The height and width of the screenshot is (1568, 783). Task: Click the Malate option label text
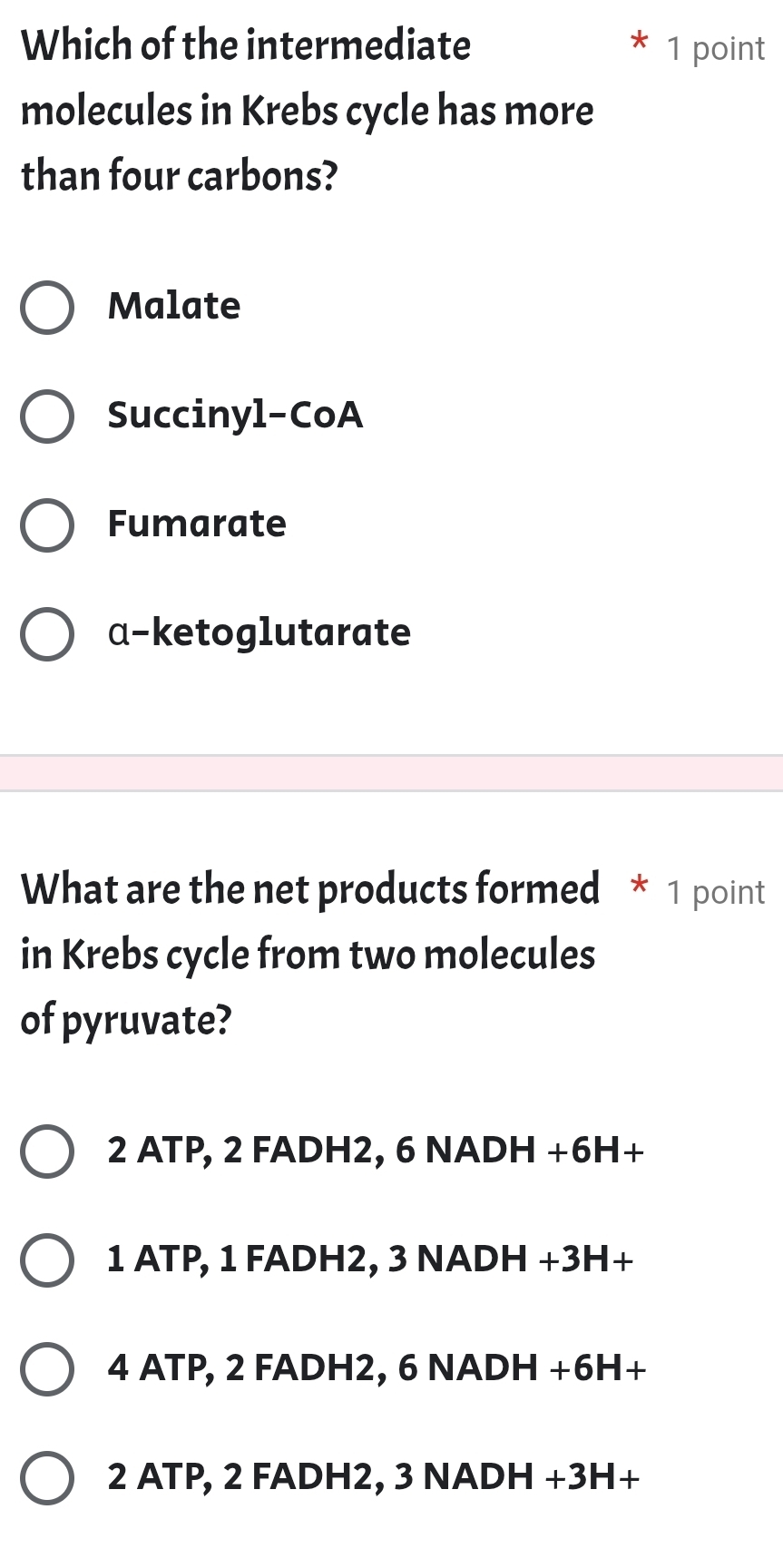(x=173, y=306)
